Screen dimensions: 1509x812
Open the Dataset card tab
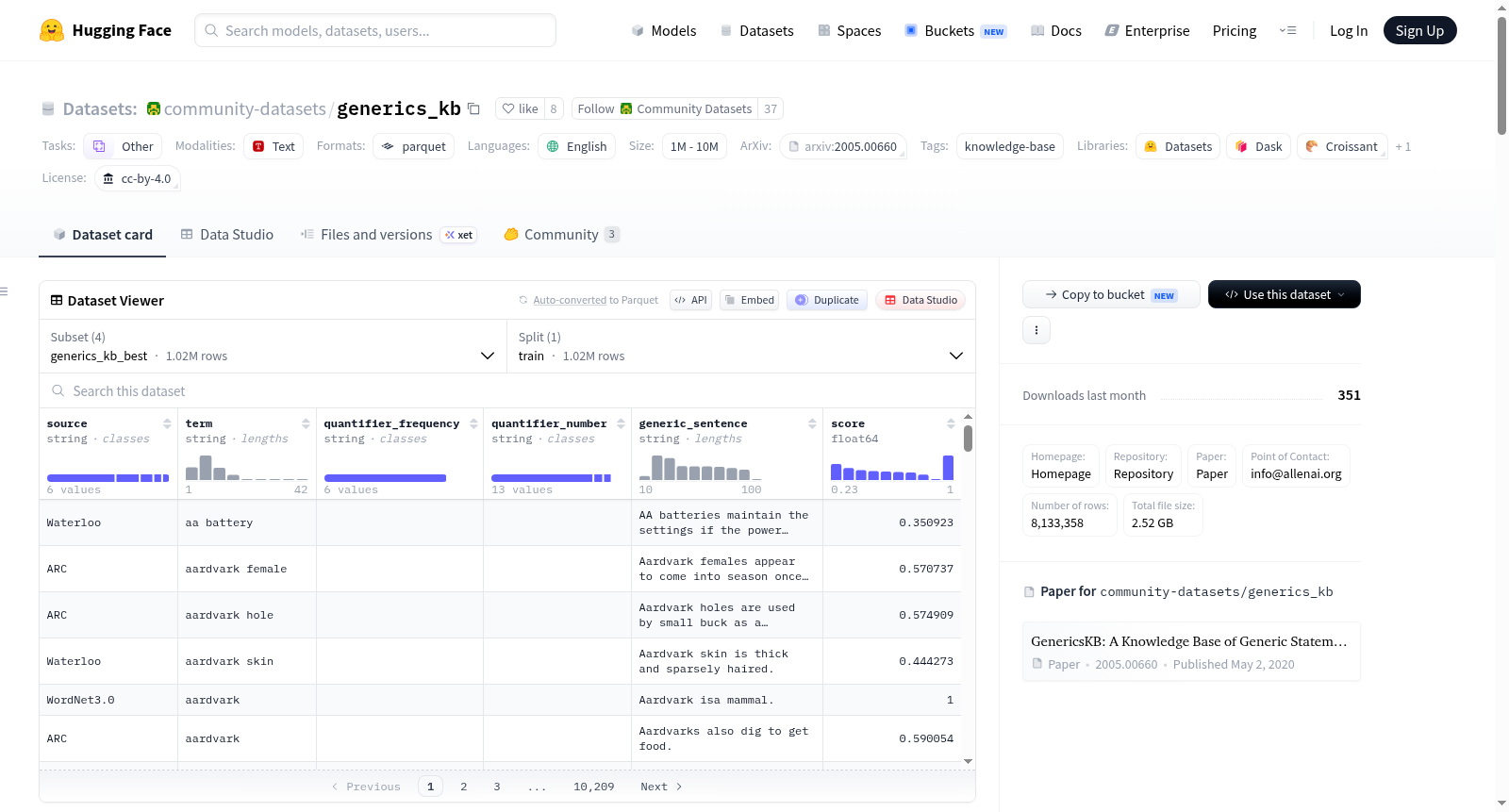click(103, 234)
